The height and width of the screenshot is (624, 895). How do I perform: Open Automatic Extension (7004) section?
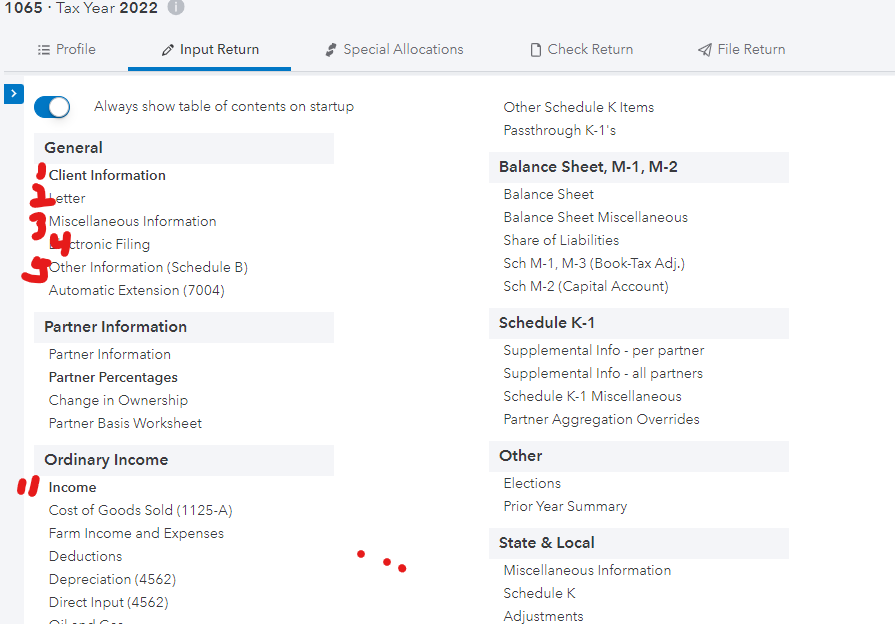coord(136,290)
